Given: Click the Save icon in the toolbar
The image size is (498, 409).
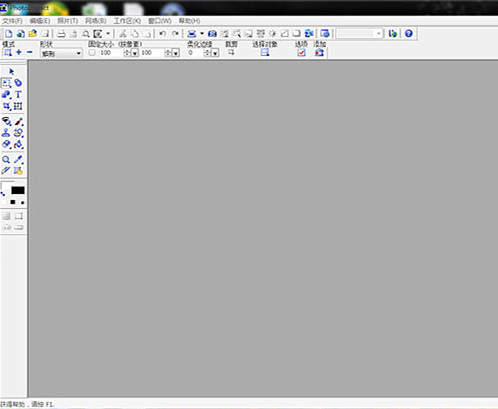Looking at the screenshot, I should (45, 34).
